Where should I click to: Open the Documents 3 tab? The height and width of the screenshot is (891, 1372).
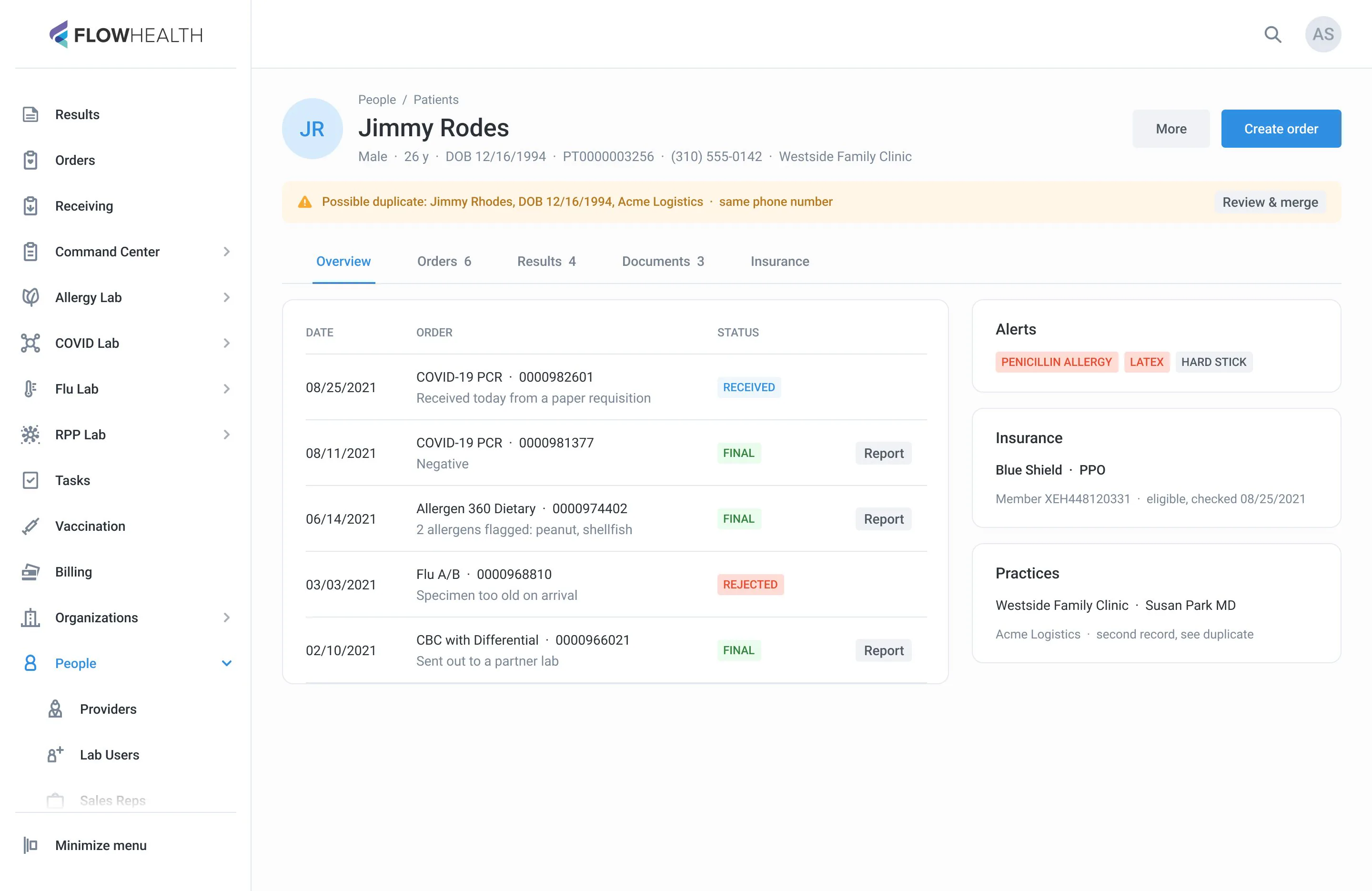coord(663,261)
